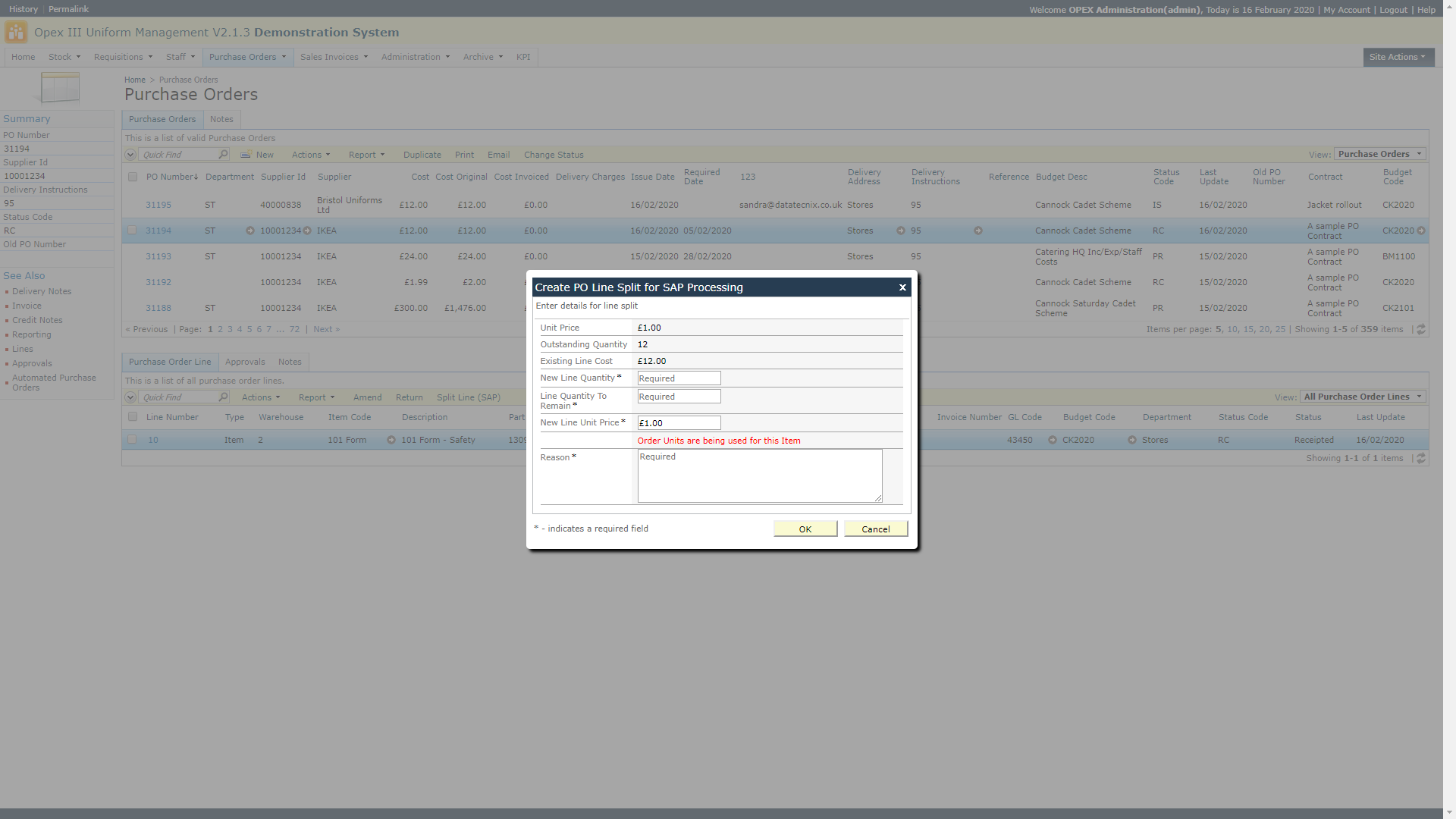1456x819 pixels.
Task: Click the arrow icon beside GL Code 43450
Action: (1053, 440)
